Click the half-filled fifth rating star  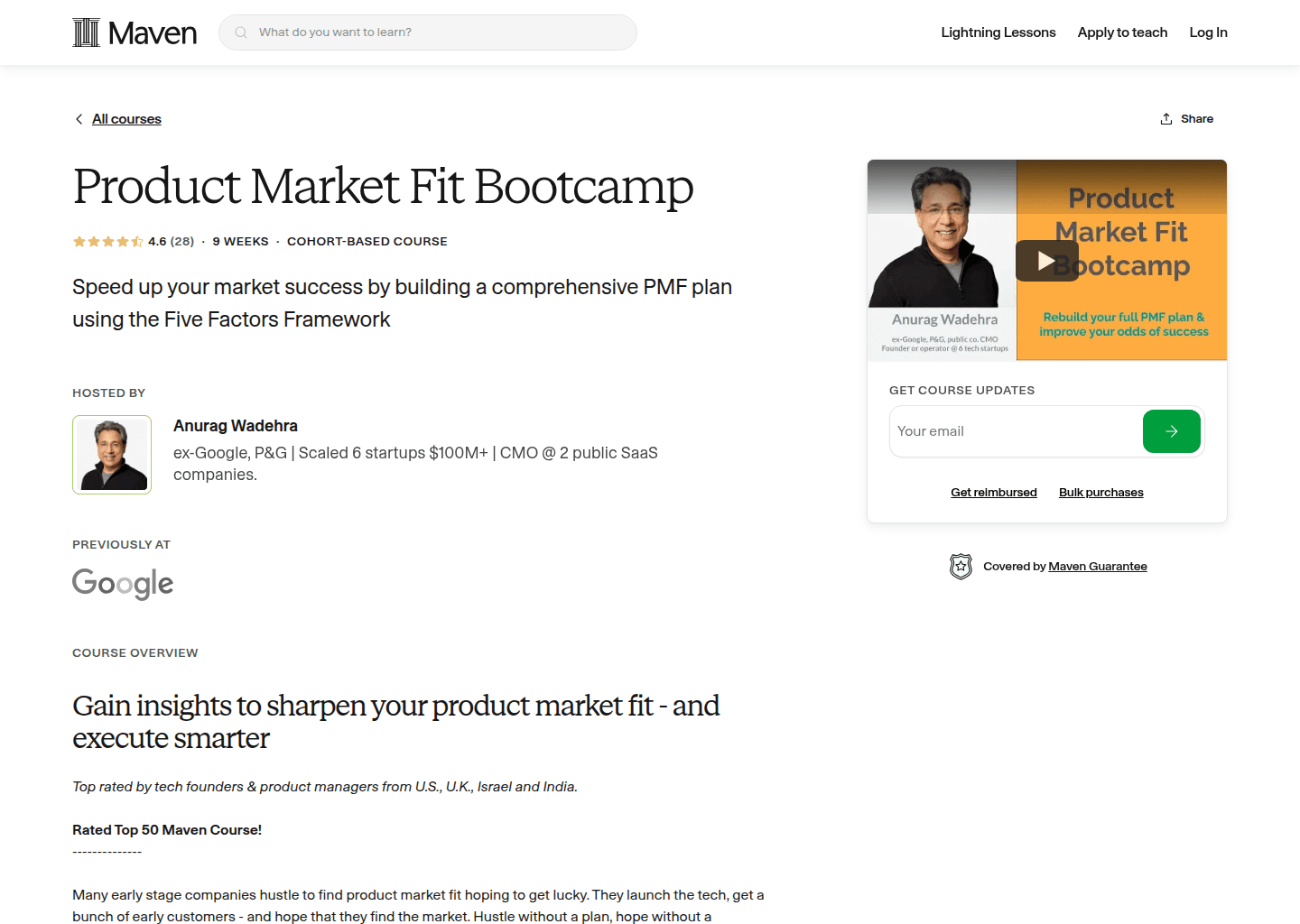point(135,241)
